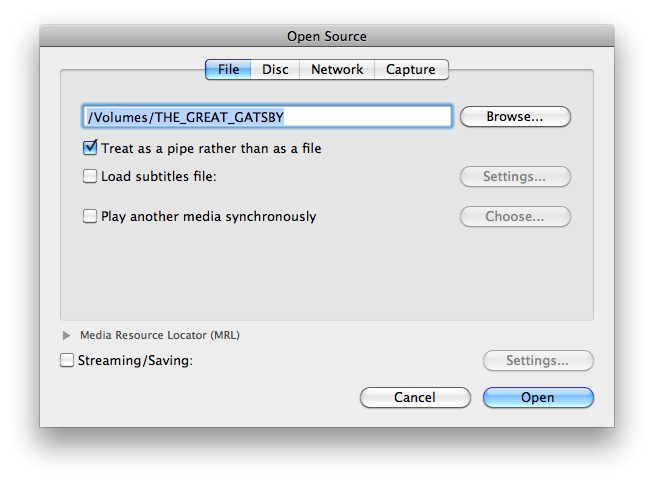This screenshot has width=654, height=482.
Task: Open the Capture tab
Action: (x=411, y=69)
